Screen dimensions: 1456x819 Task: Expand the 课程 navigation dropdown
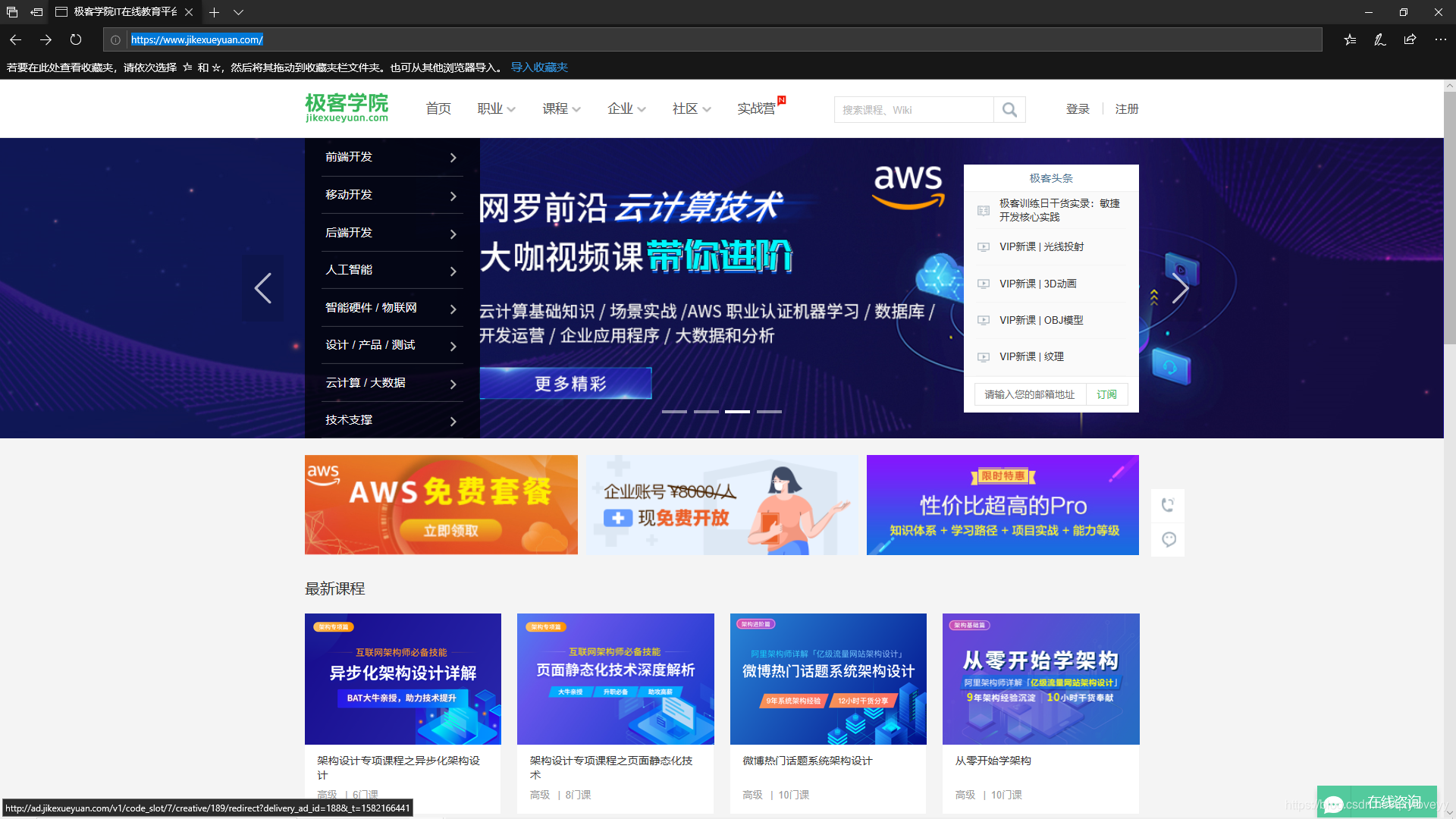point(560,108)
